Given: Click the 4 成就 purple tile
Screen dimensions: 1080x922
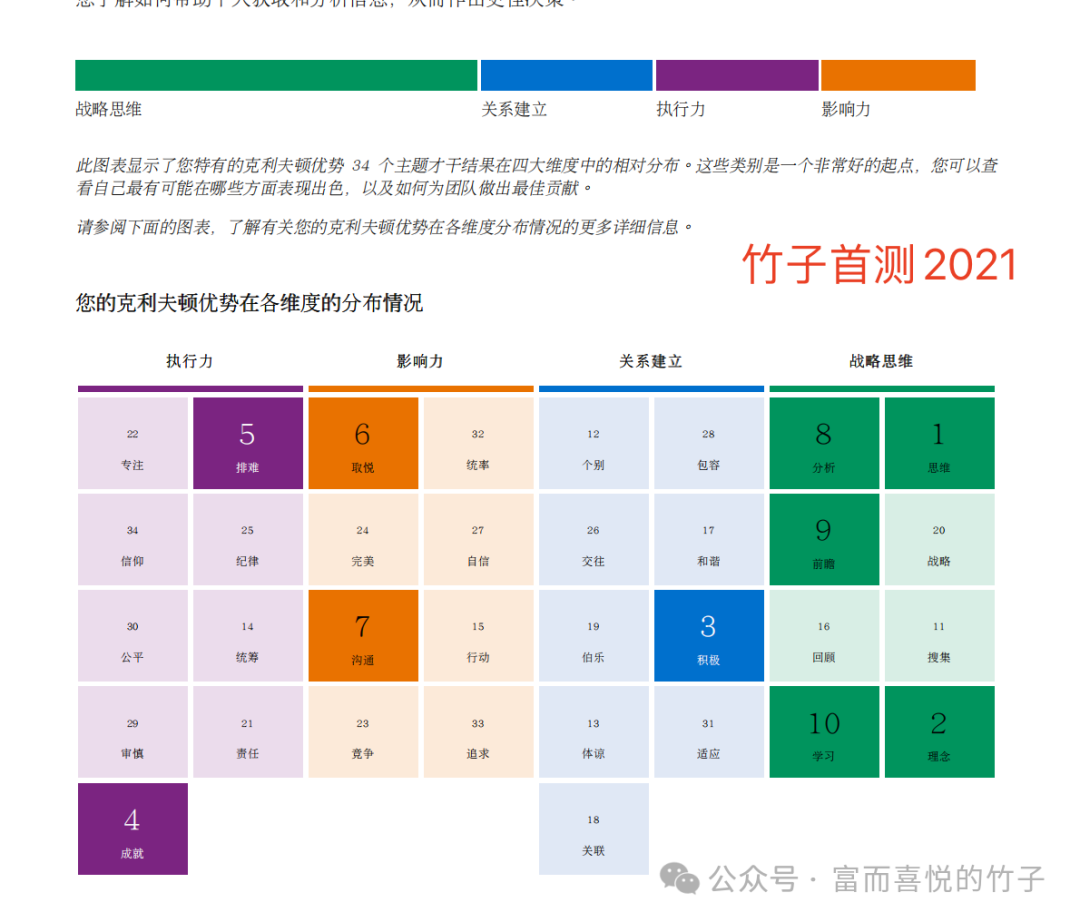Looking at the screenshot, I should point(133,829).
